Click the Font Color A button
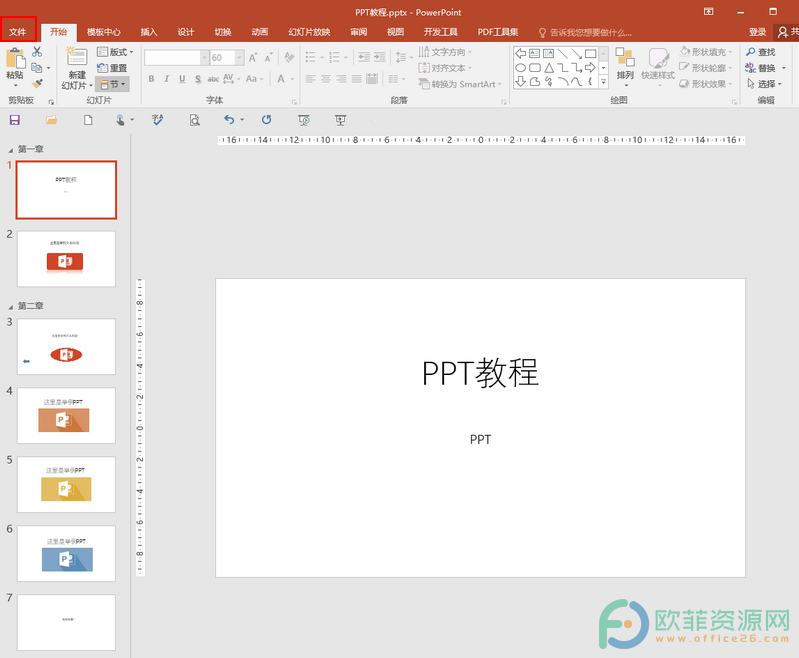799x658 pixels. pyautogui.click(x=281, y=79)
